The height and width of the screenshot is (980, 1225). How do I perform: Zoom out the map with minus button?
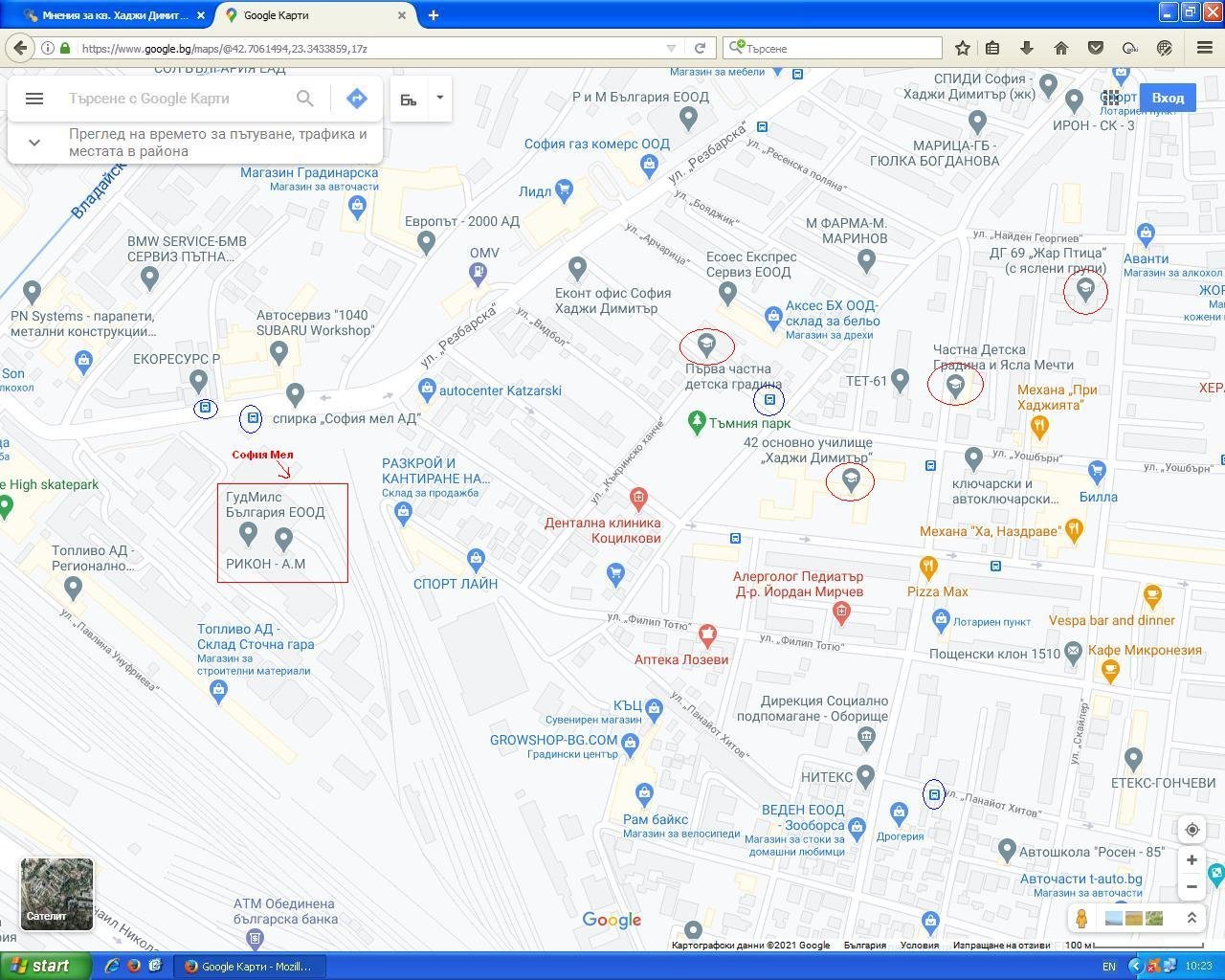1192,887
